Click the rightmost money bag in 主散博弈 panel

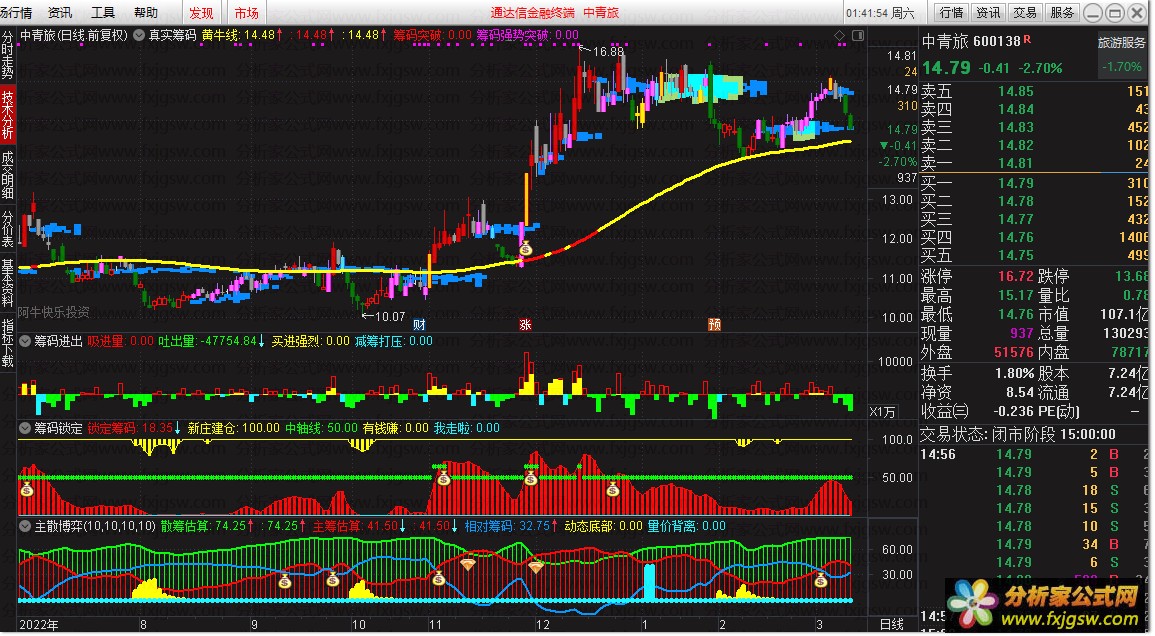[x=821, y=581]
